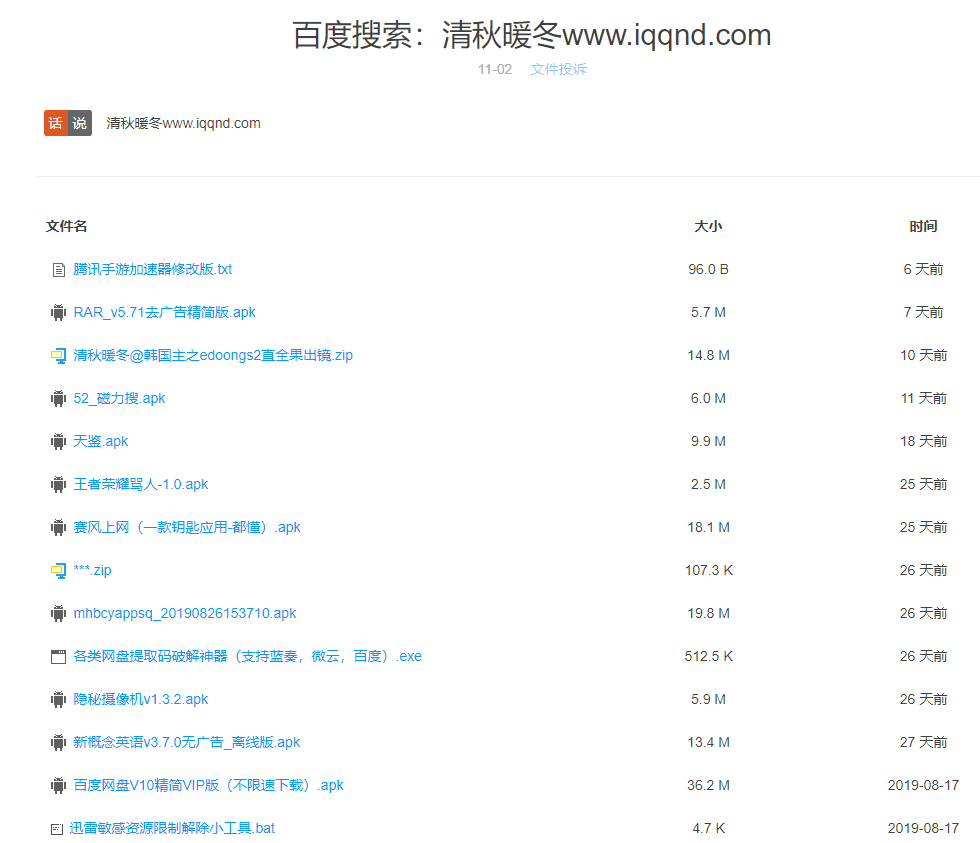This screenshot has height=843, width=980.
Task: Open 赛风上网（一款钥匙应用-都懂）.apk
Action: pyautogui.click(x=187, y=527)
